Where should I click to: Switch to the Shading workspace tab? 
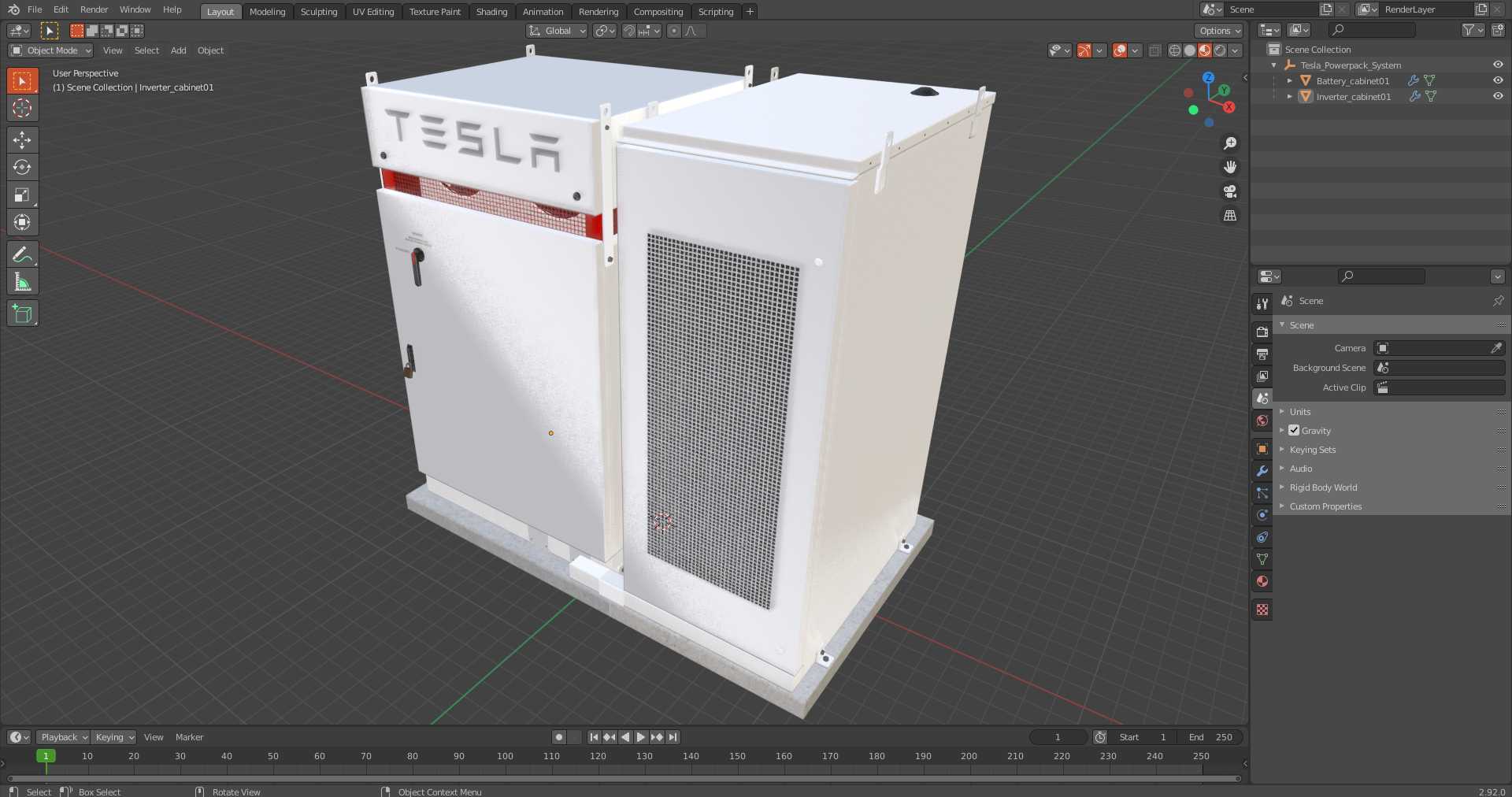pyautogui.click(x=491, y=12)
